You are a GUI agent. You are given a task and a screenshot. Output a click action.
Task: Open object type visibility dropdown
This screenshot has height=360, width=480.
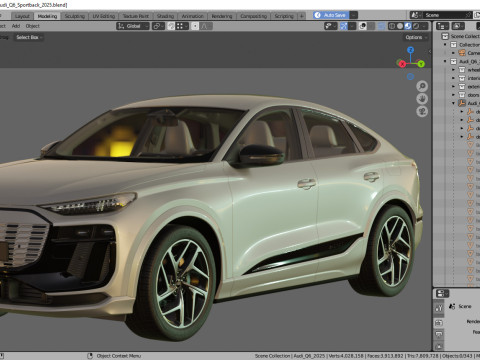[330, 26]
